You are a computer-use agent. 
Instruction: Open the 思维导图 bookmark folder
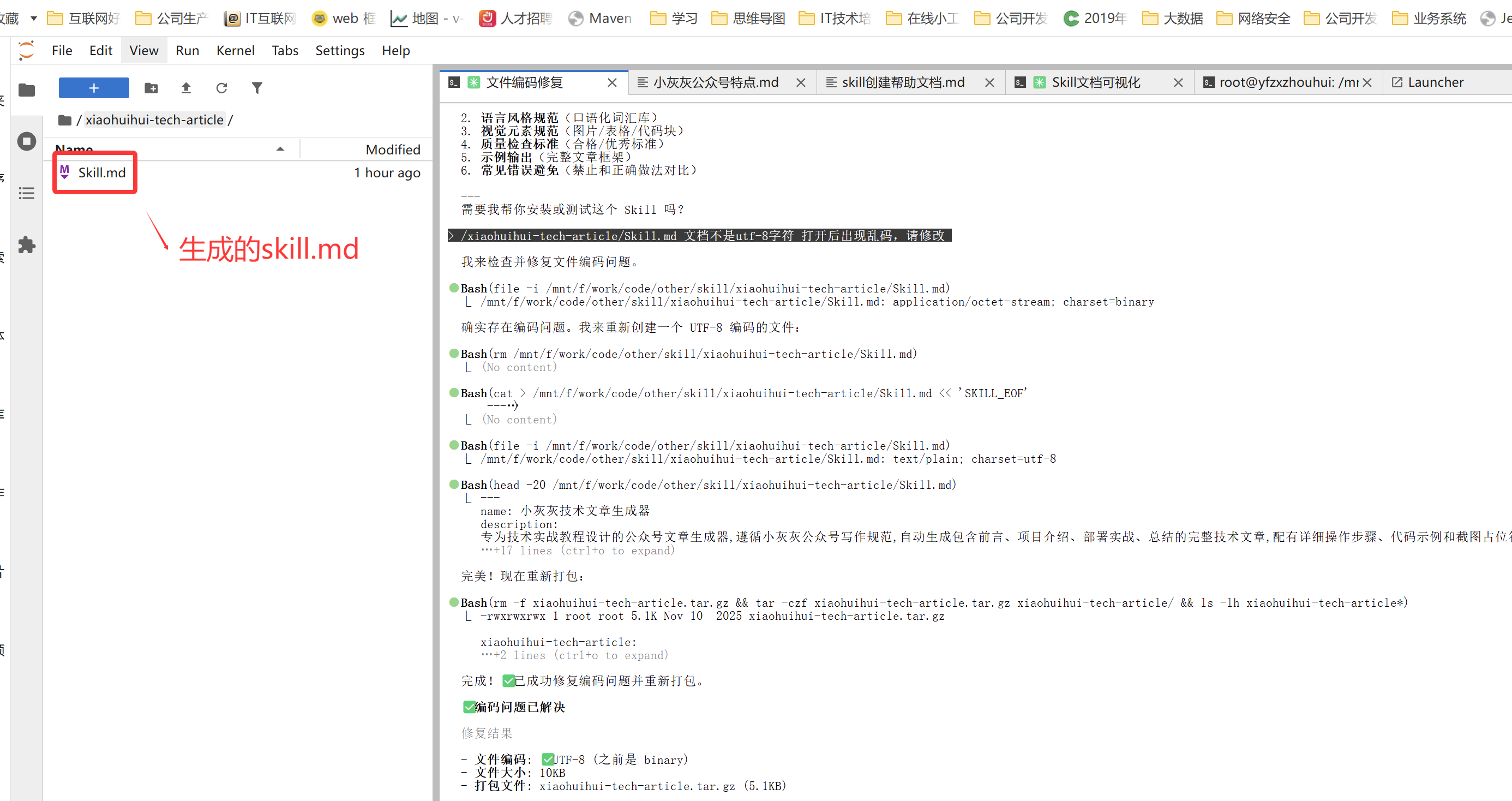(749, 18)
